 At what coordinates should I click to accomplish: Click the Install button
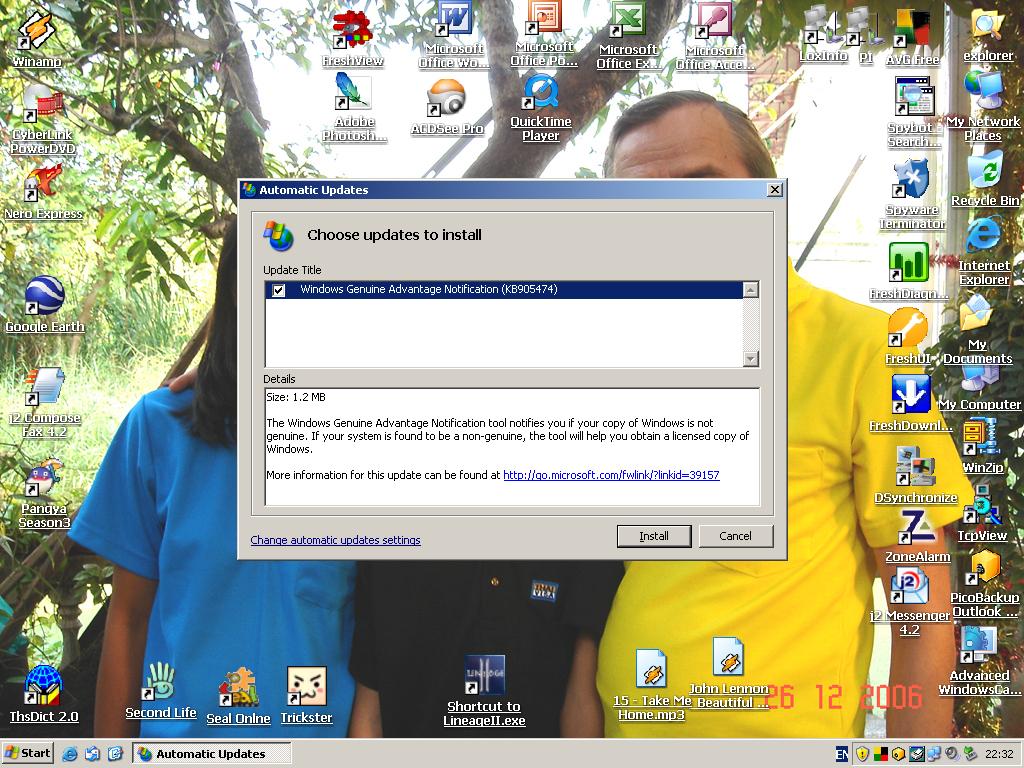point(654,536)
